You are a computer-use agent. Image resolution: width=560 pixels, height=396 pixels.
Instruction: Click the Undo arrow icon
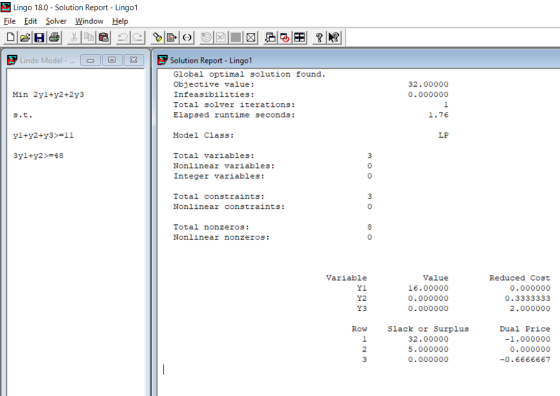point(123,37)
